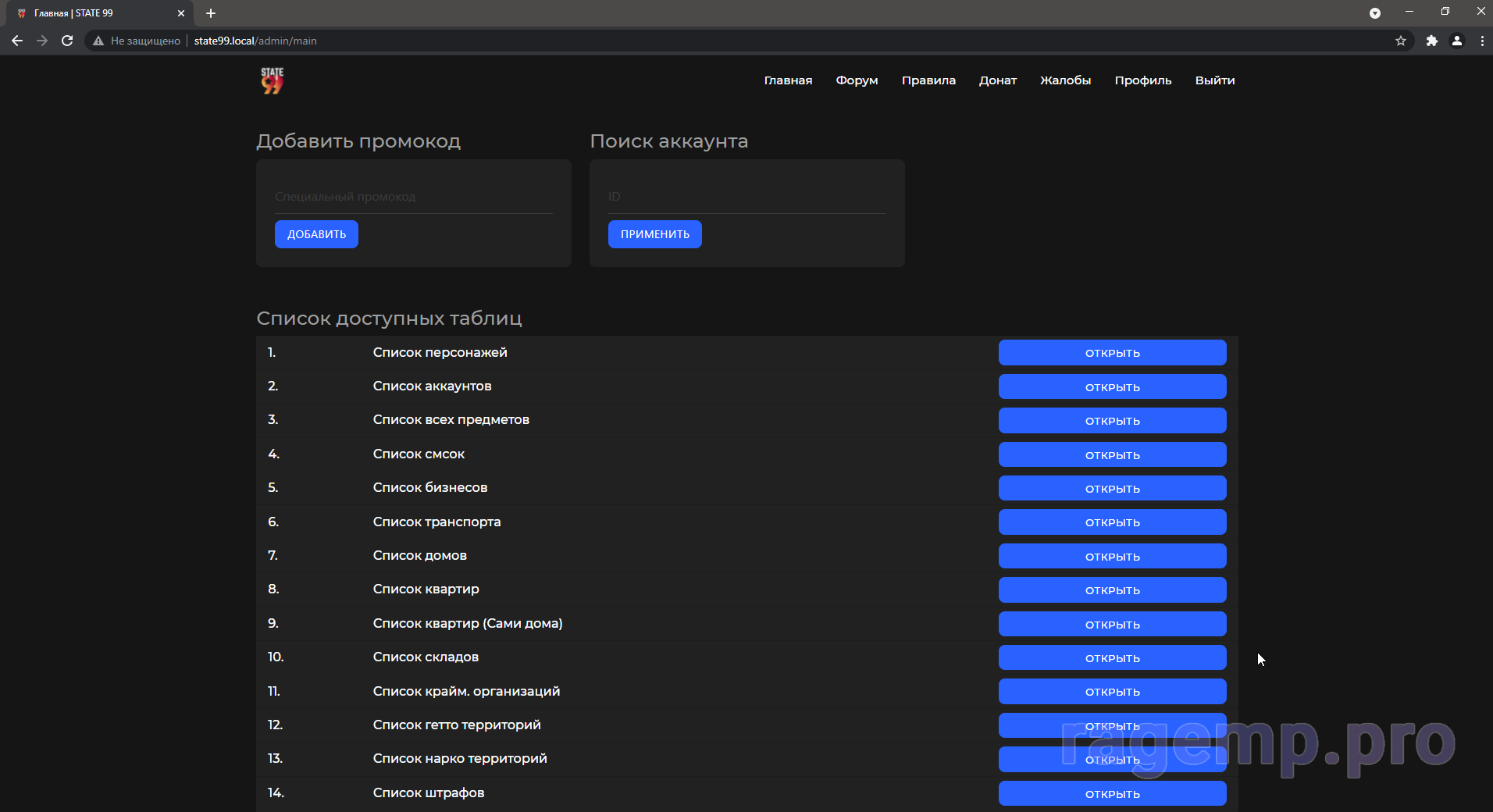This screenshot has height=812, width=1493.
Task: Go to the Донат page
Action: tap(997, 80)
